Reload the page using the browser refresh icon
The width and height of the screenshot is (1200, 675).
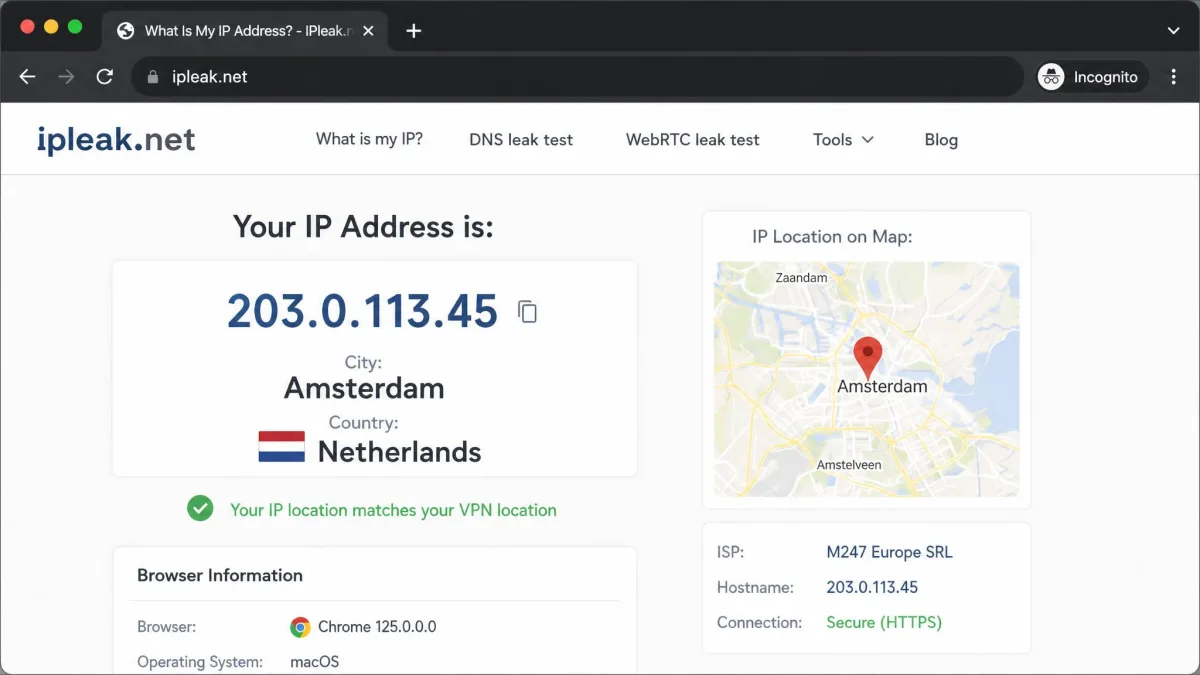(104, 77)
